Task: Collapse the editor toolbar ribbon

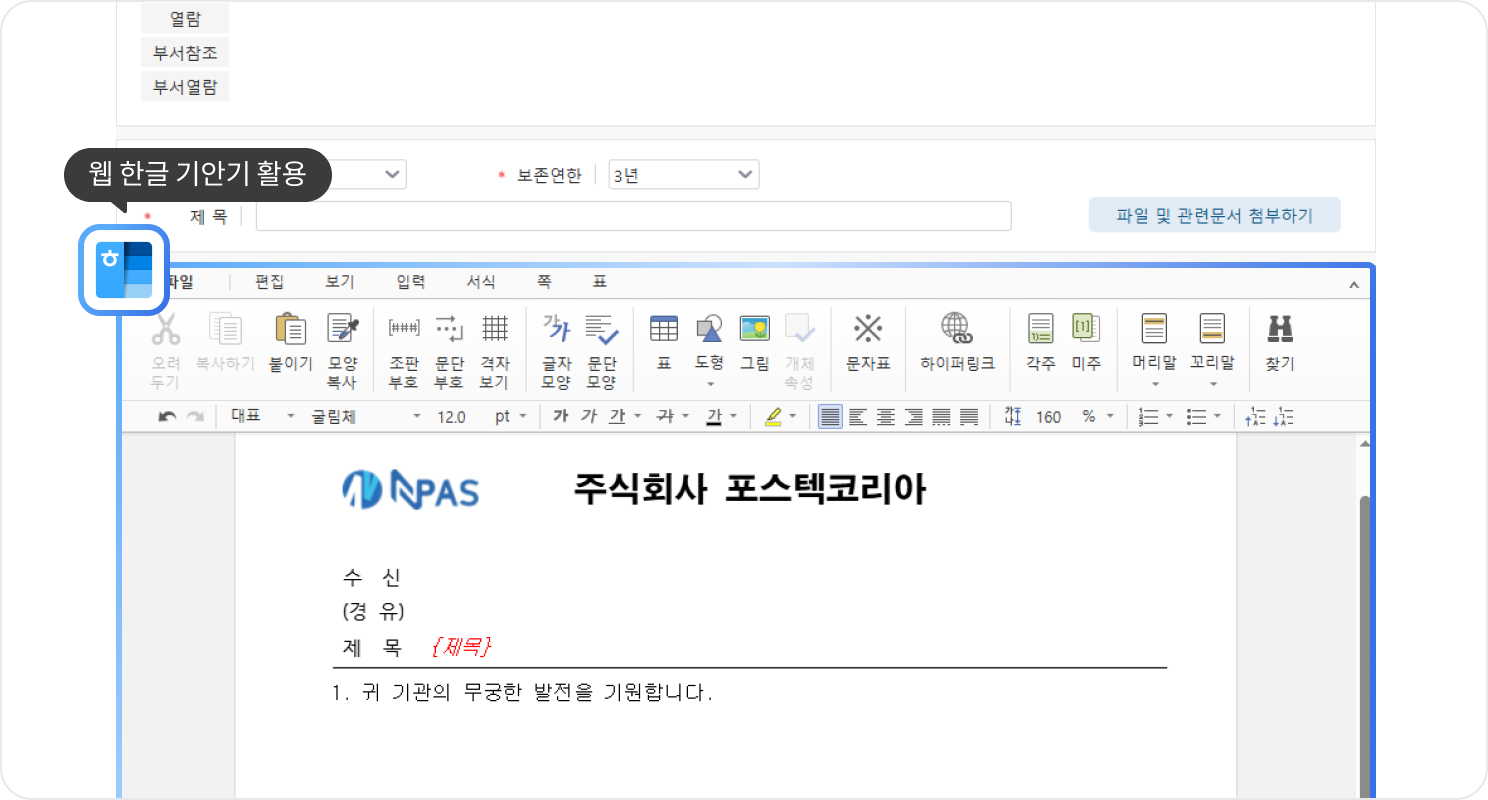Action: point(1354,285)
